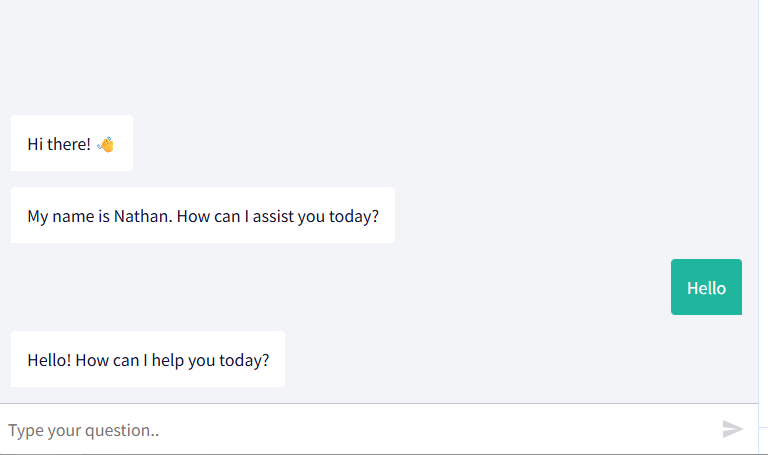Click the green 'Hello' message bubble
The image size is (768, 455).
[x=706, y=287]
